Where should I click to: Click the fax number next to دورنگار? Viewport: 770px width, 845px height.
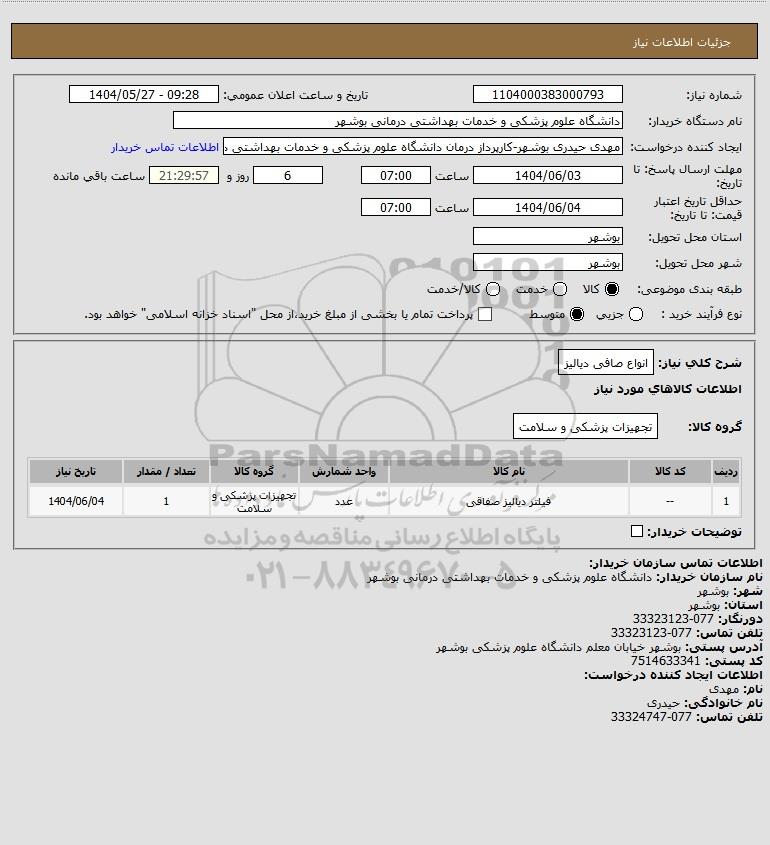pos(673,619)
